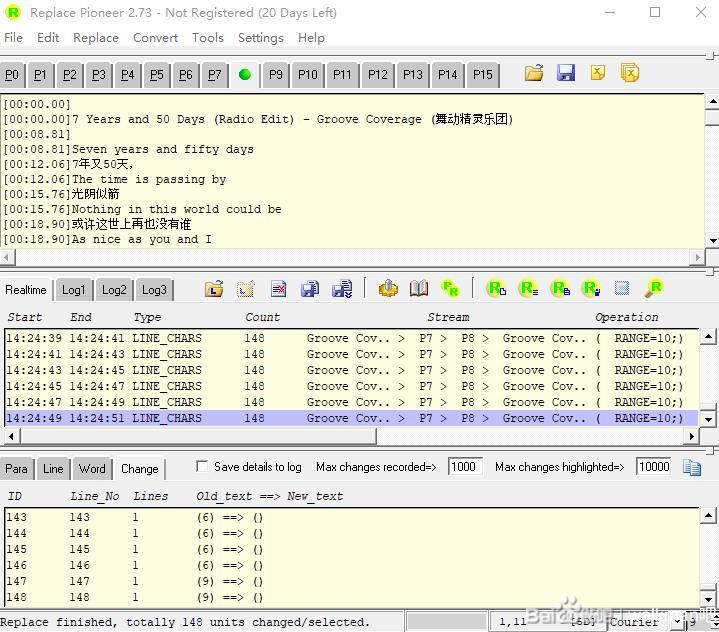This screenshot has width=719, height=632.
Task: Click the Max changes highlighted 10000 field
Action: point(654,467)
